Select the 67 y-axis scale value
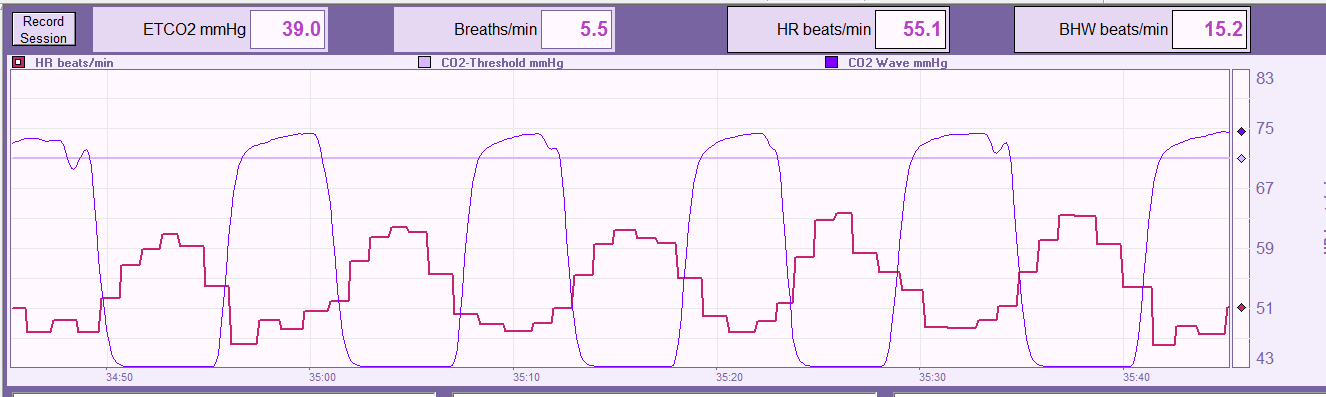The image size is (1326, 397). click(x=1264, y=188)
